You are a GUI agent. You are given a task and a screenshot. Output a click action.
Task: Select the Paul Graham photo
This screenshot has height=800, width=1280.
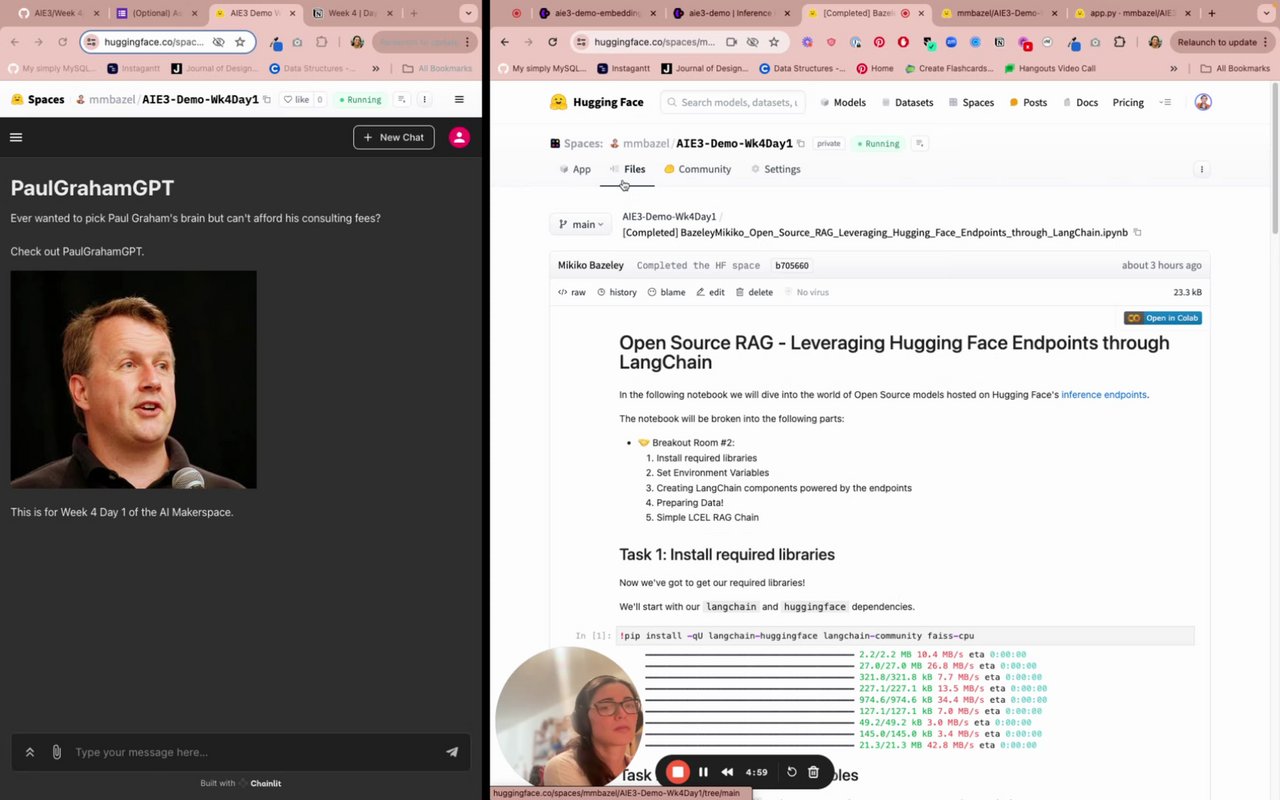(133, 380)
